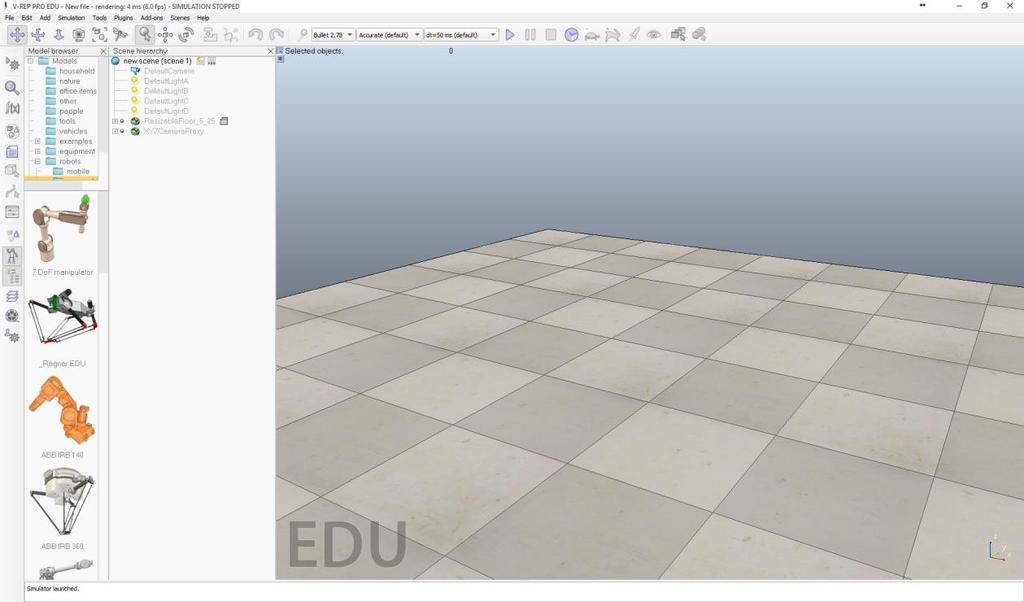Toggle threaded rendering rocket icon
The width and height of the screenshot is (1024, 602).
(x=633, y=35)
